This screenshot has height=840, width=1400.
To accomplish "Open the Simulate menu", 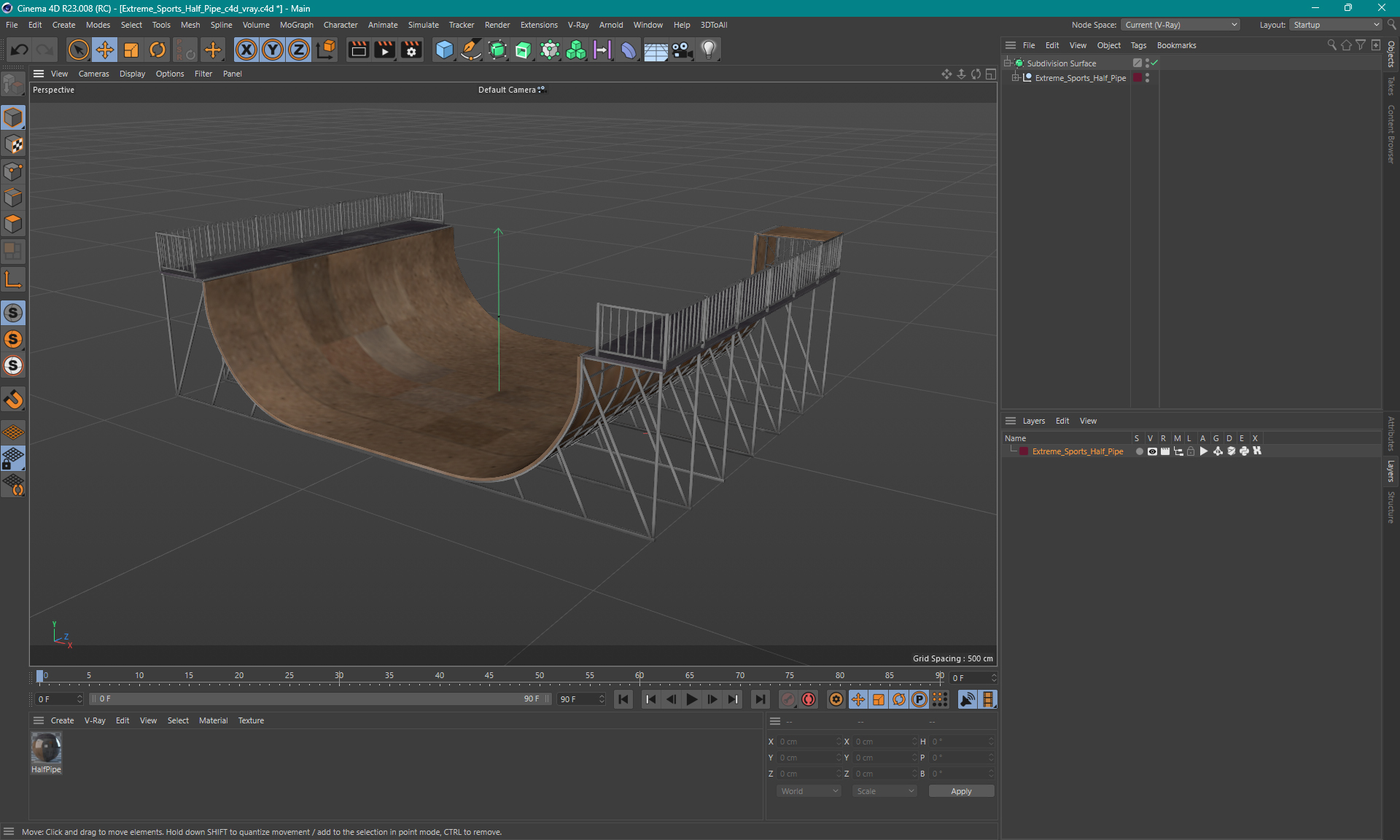I will [x=423, y=25].
